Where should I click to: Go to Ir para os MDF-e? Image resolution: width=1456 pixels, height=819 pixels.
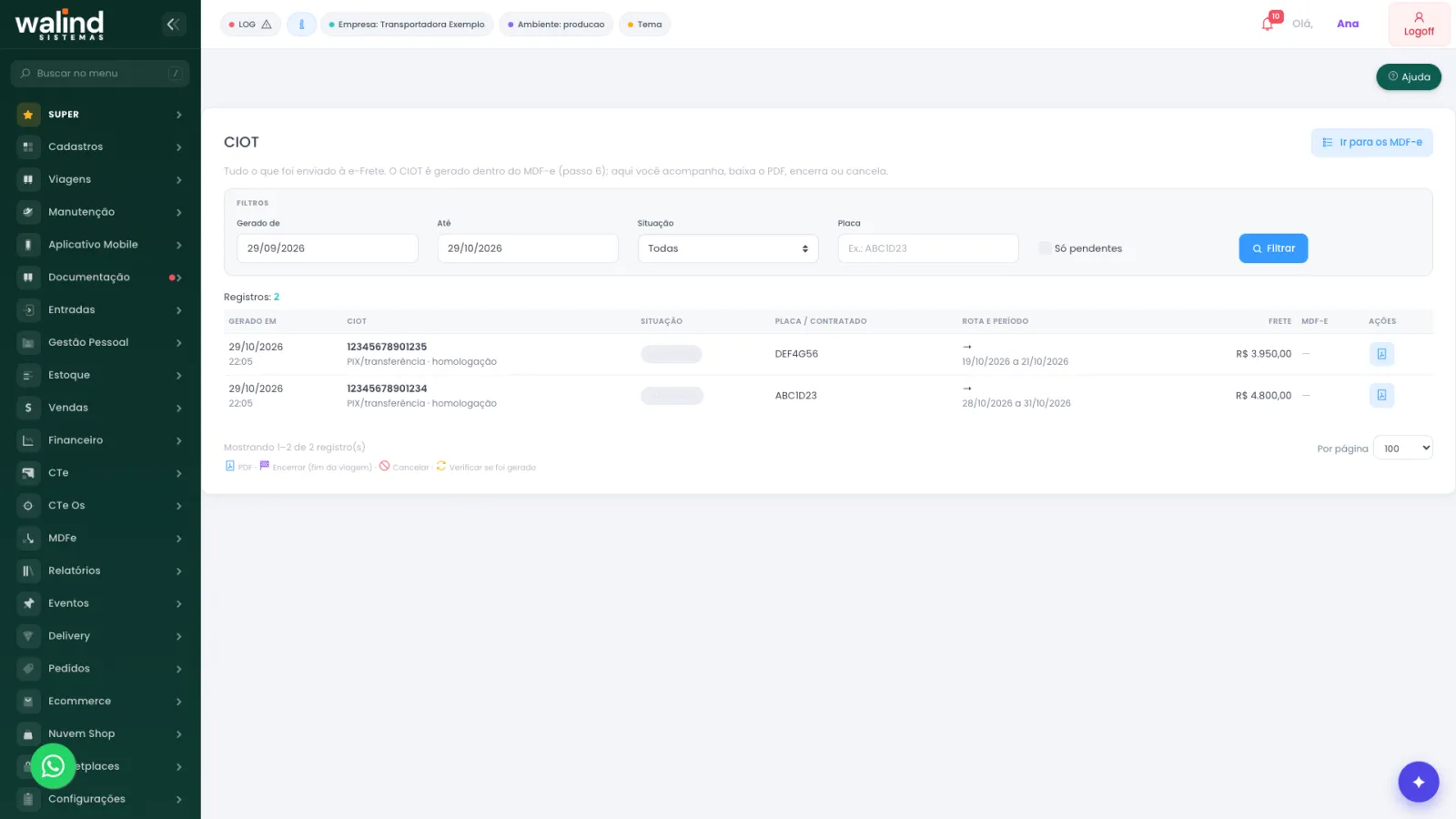tap(1371, 142)
